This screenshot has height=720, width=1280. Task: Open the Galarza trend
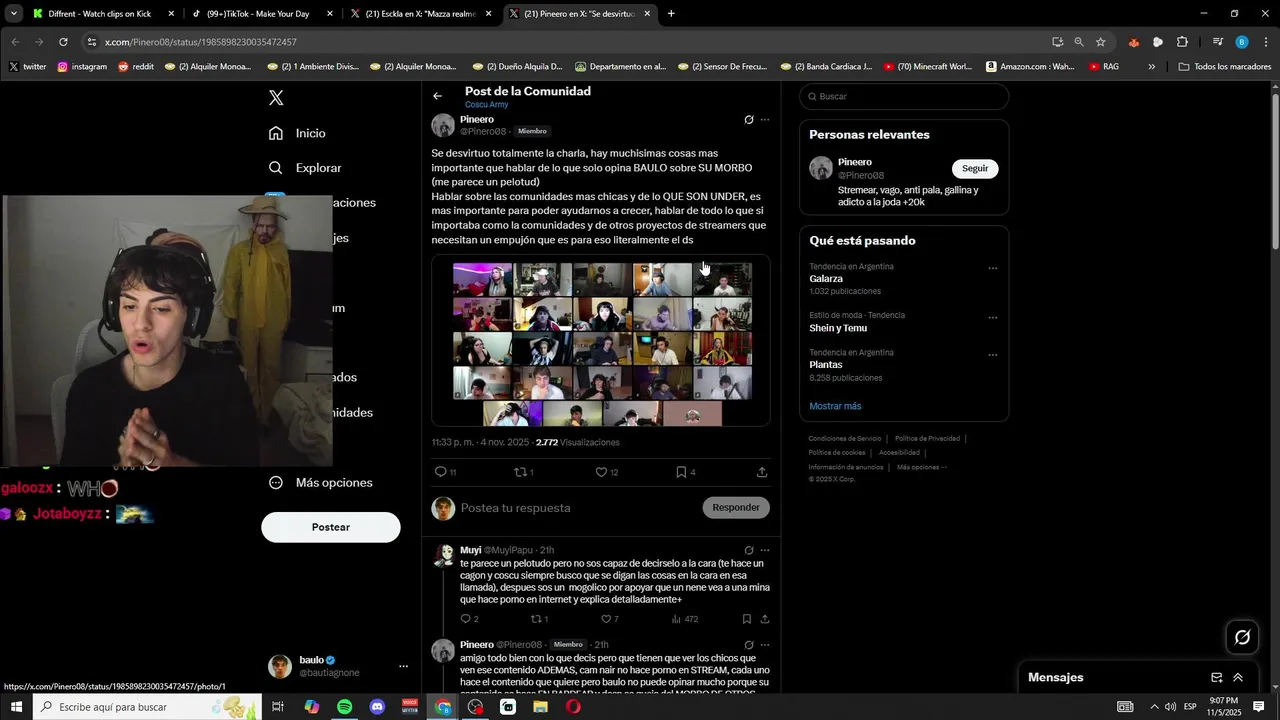[826, 279]
